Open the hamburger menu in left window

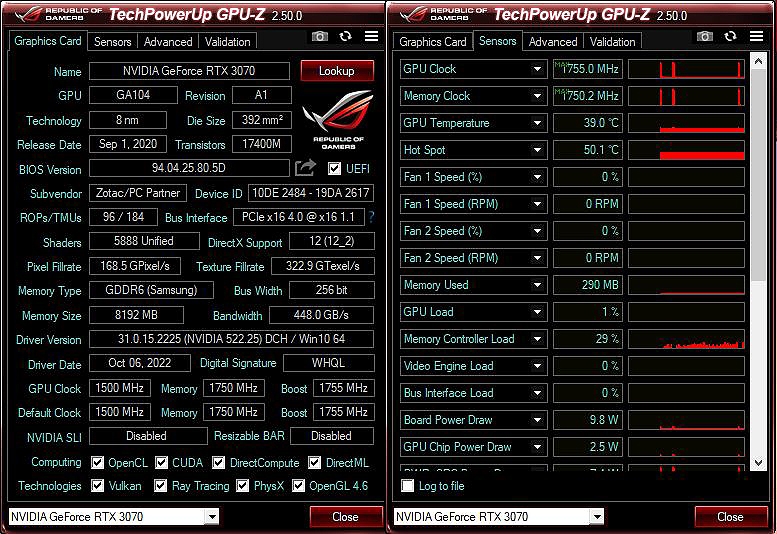[371, 36]
